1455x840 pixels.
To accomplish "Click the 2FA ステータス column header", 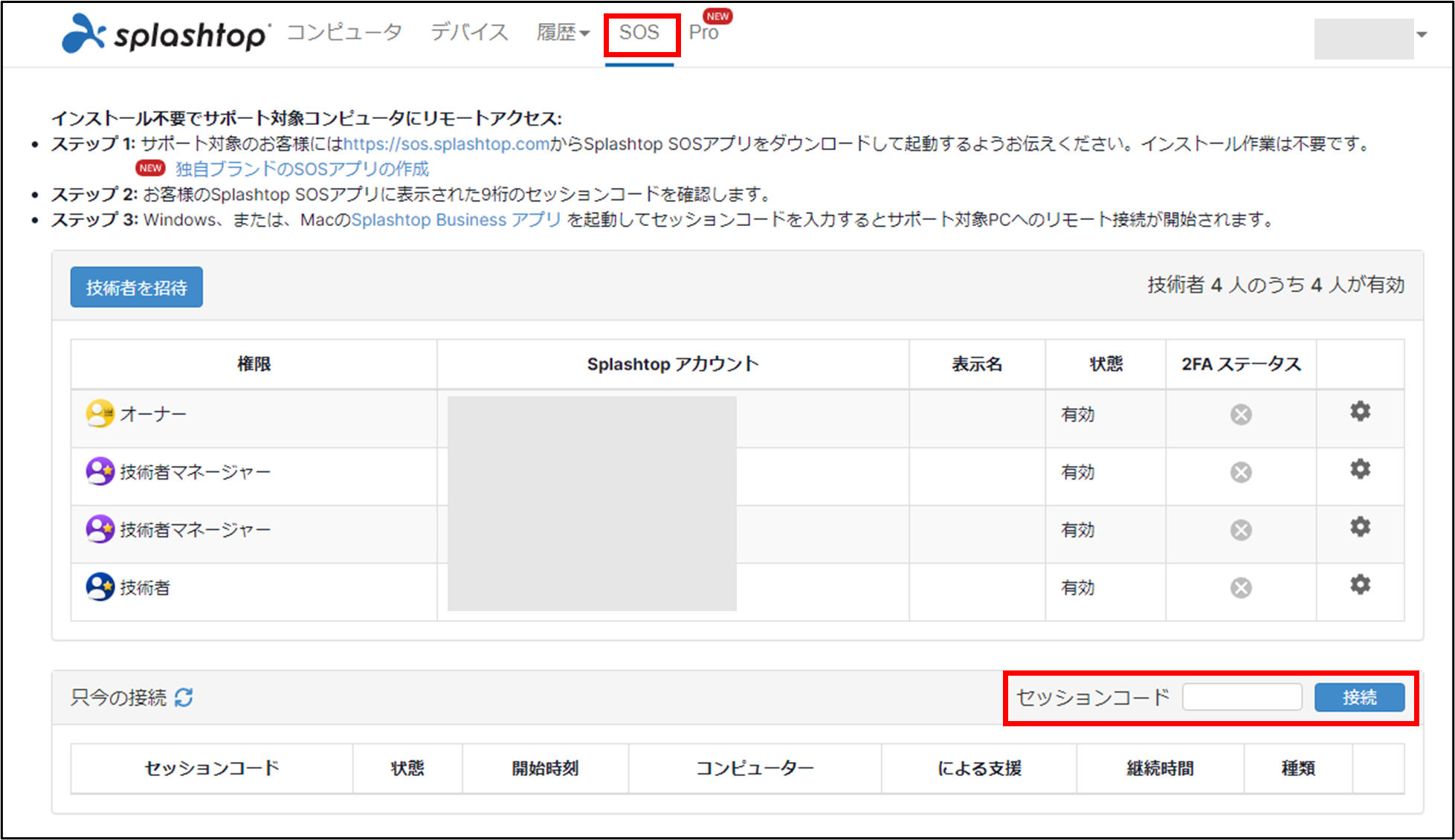I will [1241, 364].
